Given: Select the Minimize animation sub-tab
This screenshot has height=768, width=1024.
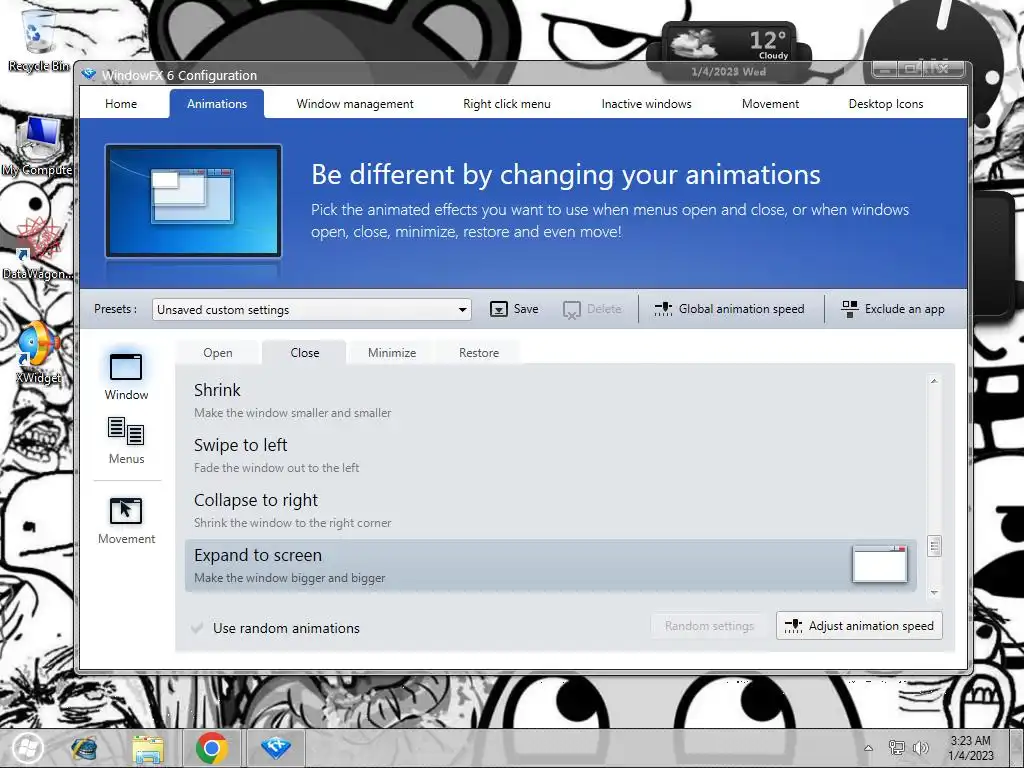Looking at the screenshot, I should pyautogui.click(x=392, y=353).
